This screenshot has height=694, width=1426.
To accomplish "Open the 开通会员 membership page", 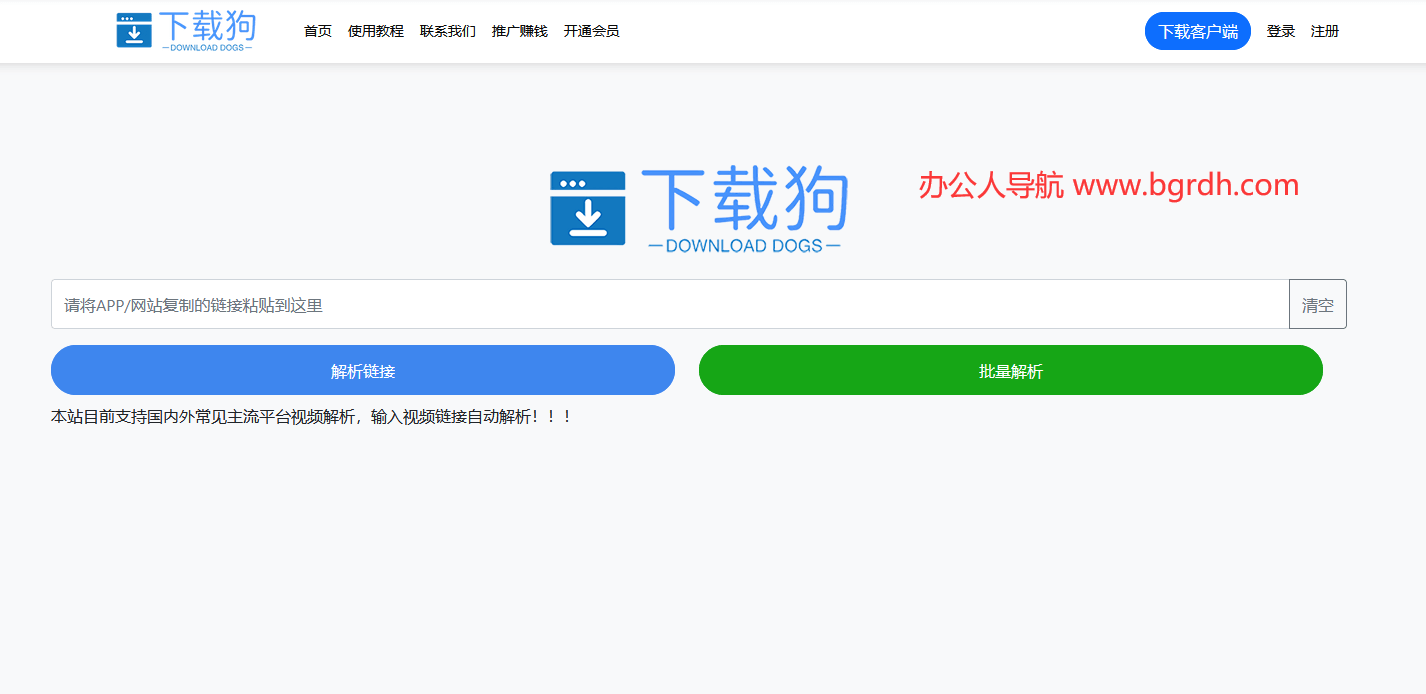I will click(x=590, y=31).
